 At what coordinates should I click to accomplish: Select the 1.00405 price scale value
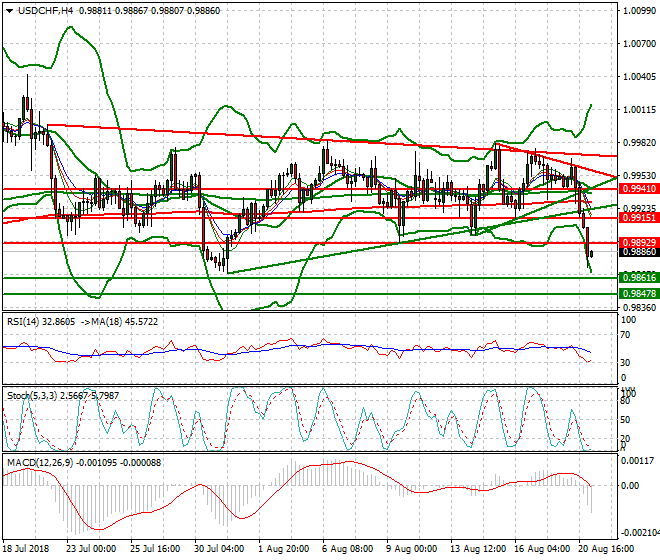639,76
